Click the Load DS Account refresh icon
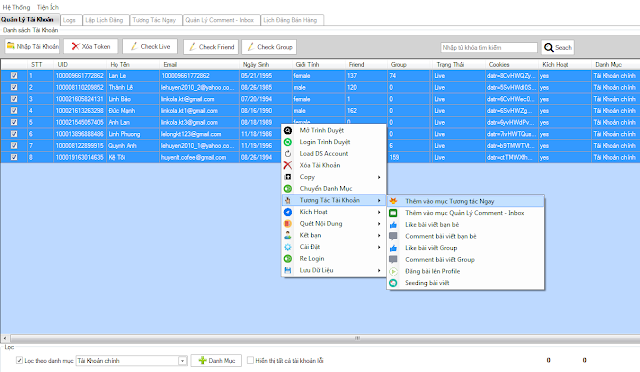The image size is (640, 372). tap(288, 154)
